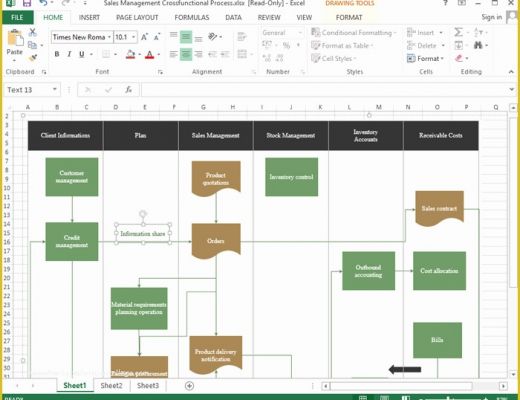The image size is (520, 400).
Task: Click the Undo arrow
Action: 43,3
